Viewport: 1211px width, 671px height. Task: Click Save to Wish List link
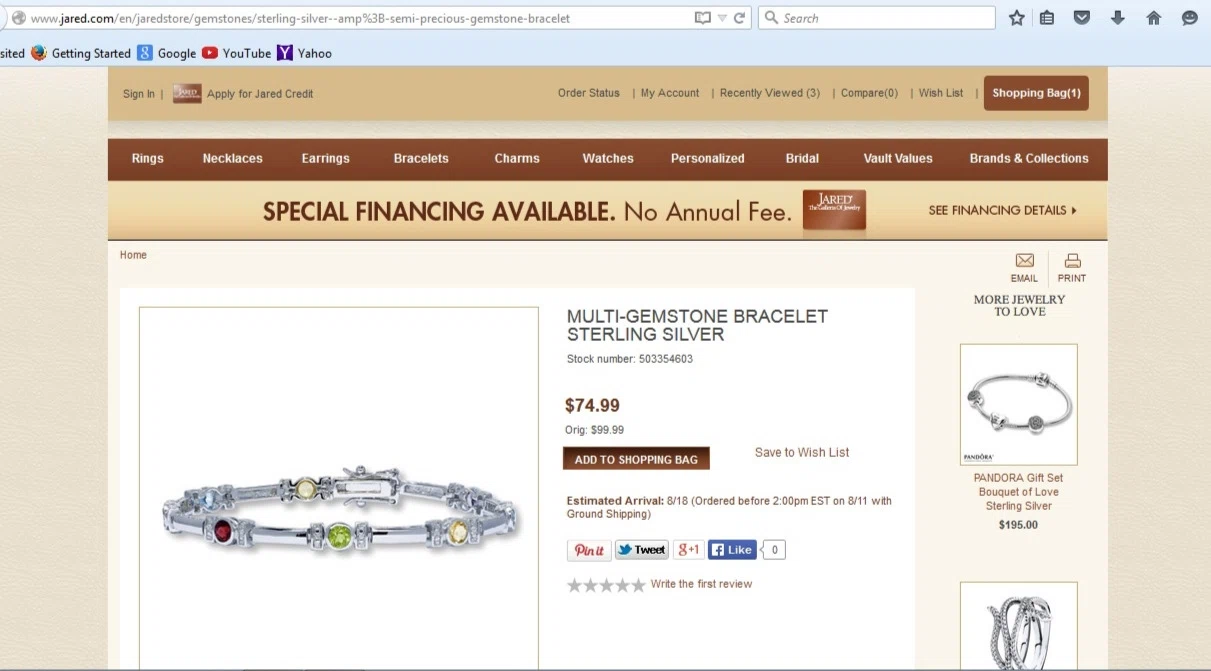802,453
